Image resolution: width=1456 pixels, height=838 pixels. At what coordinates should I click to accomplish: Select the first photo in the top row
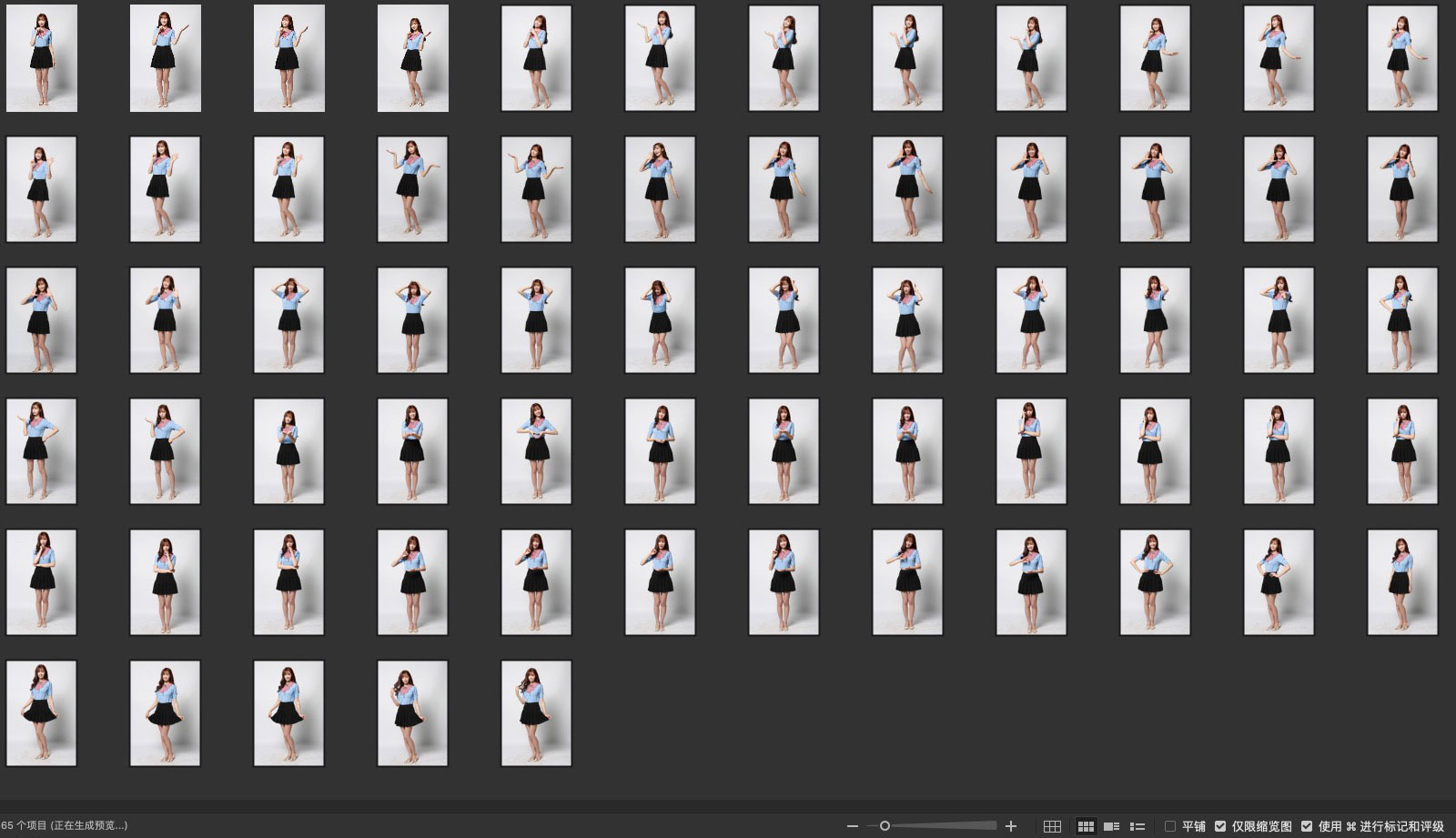[x=42, y=58]
